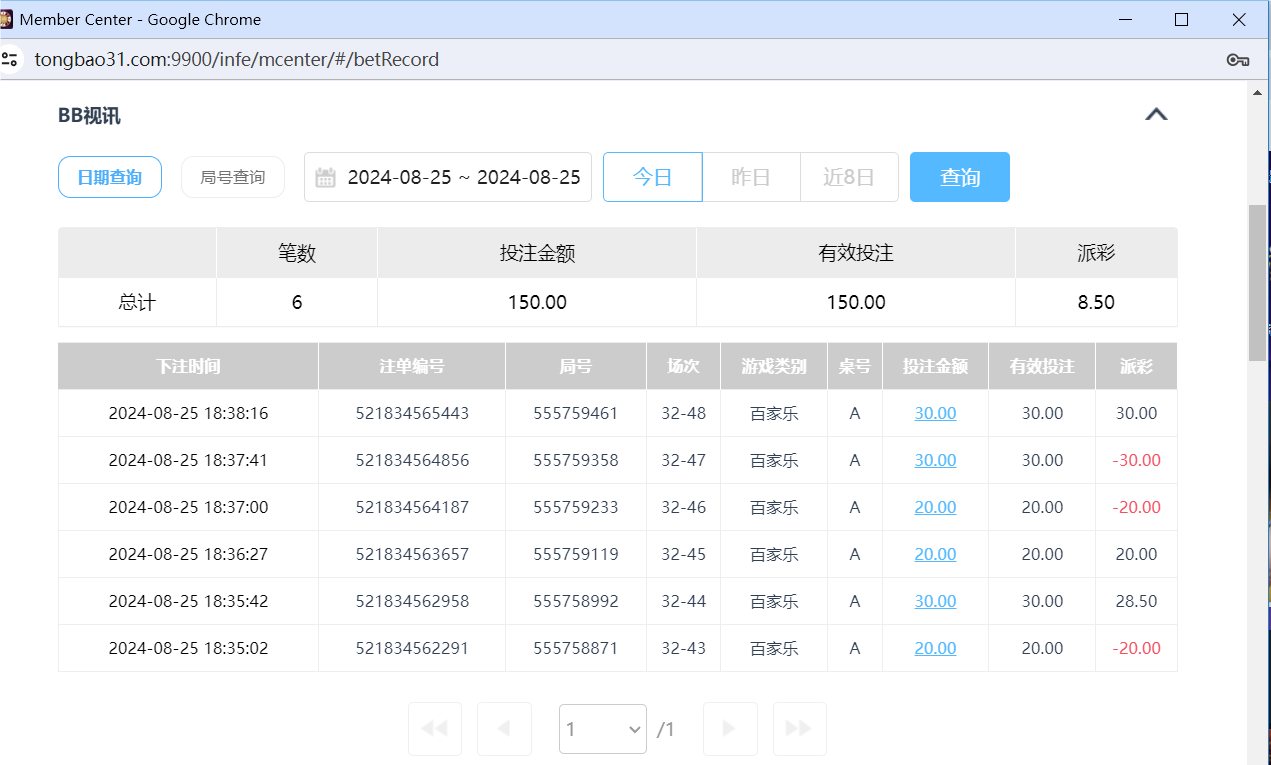This screenshot has height=765, width=1271.
Task: Jump to the last page with double-right arrow
Action: (x=799, y=728)
